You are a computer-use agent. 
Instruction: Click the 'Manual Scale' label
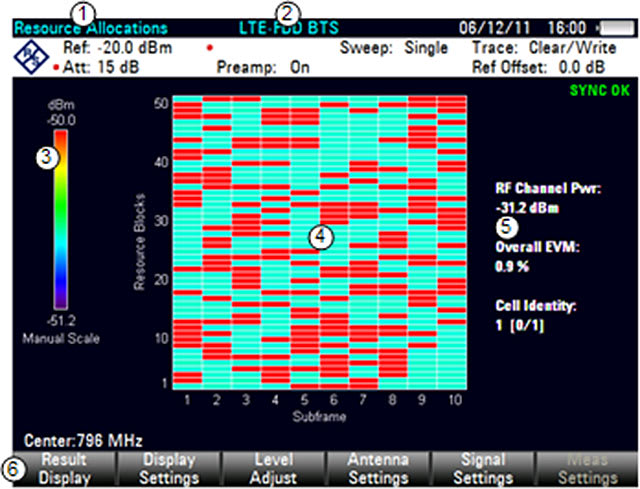[61, 338]
